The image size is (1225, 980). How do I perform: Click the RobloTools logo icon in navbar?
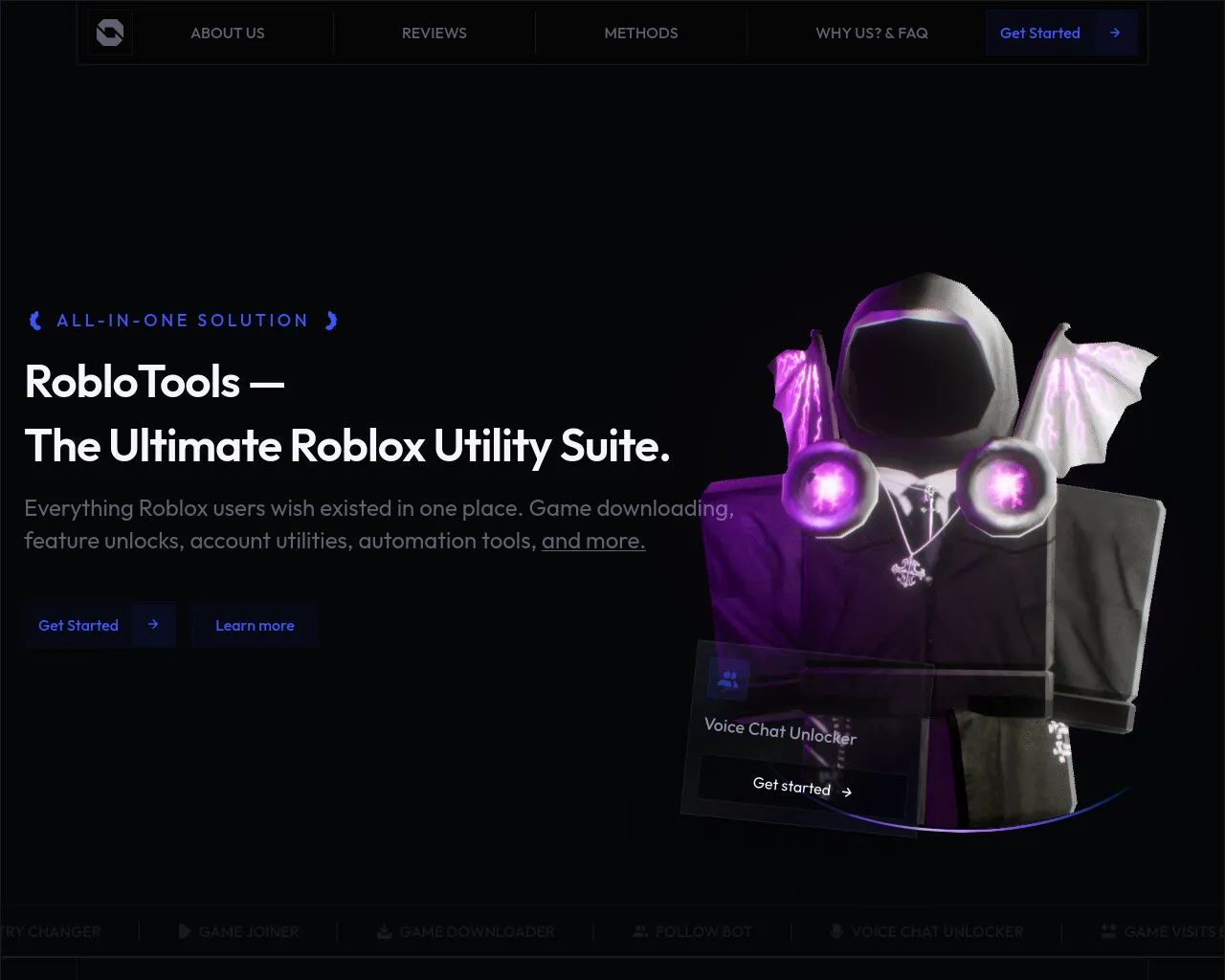pos(110,33)
